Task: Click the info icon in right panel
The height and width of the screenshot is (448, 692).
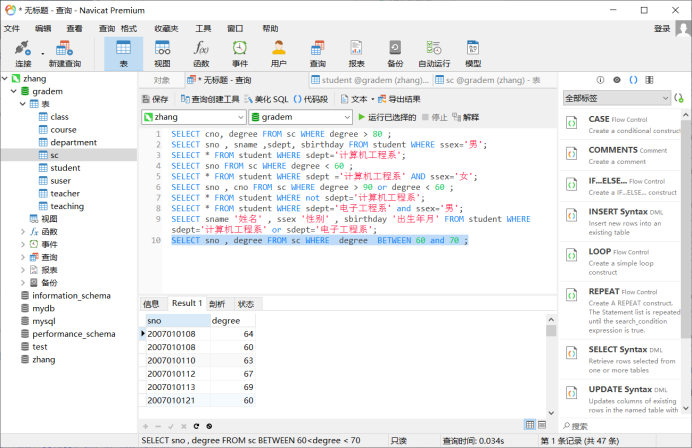Action: tap(600, 80)
